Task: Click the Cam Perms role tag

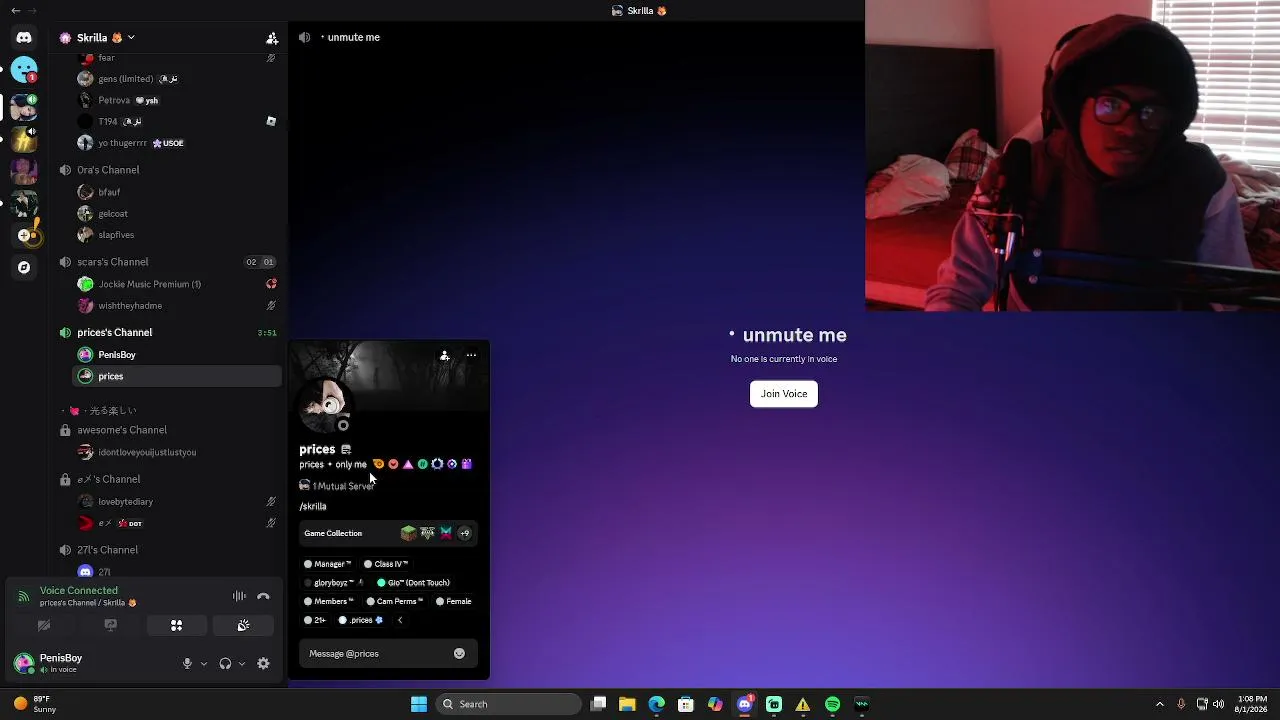Action: (393, 601)
